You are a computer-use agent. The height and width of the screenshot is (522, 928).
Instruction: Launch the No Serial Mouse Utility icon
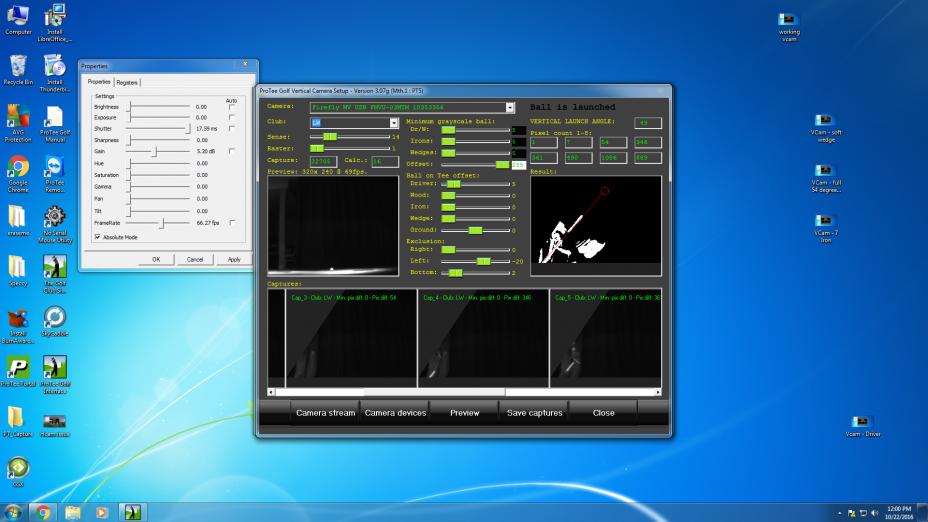click(x=54, y=224)
